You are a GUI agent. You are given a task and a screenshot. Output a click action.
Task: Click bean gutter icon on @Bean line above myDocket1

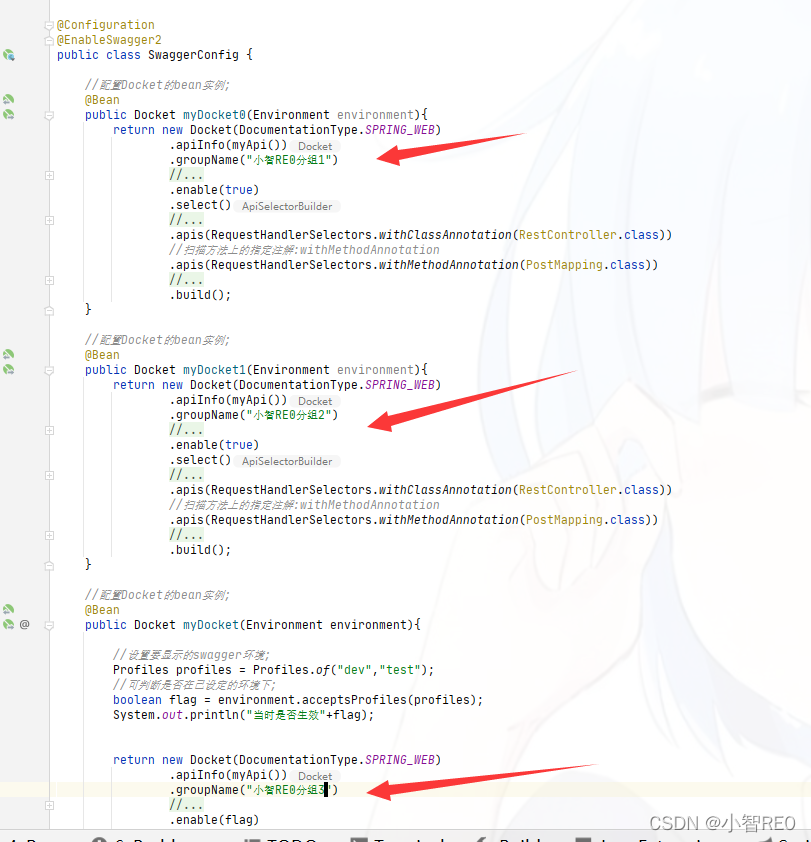pyautogui.click(x=9, y=354)
